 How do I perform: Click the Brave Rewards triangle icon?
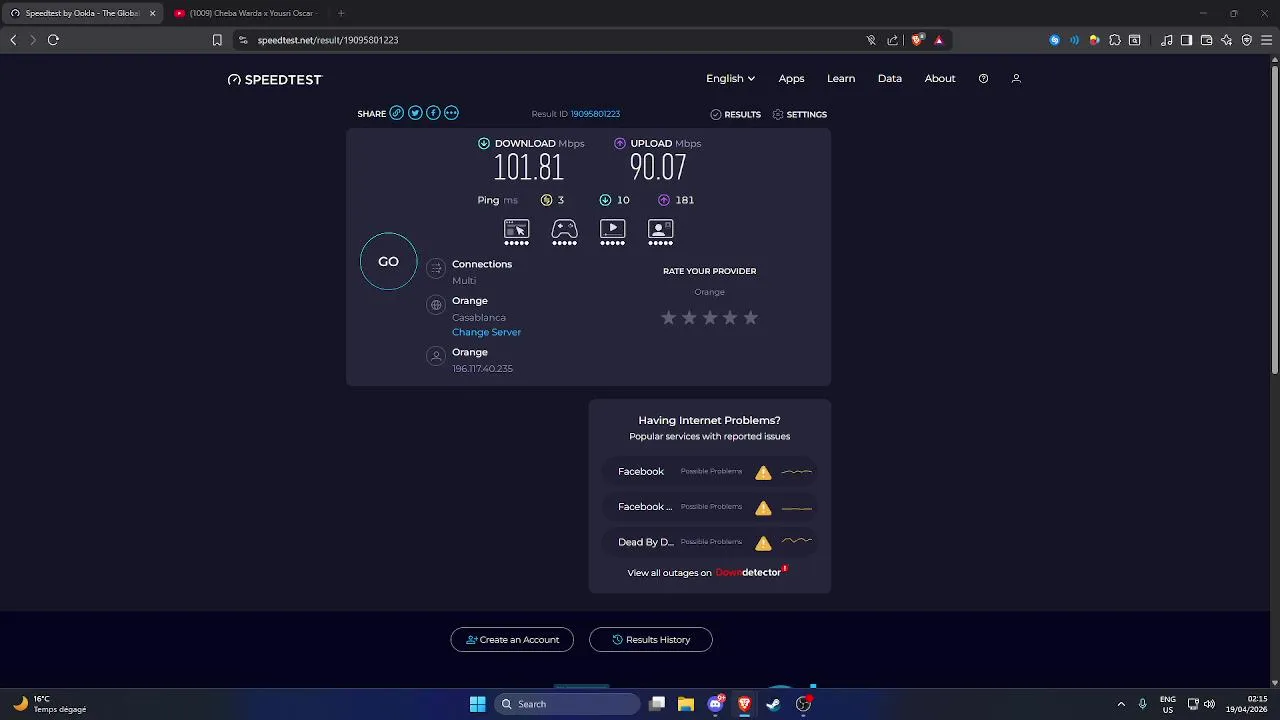tap(938, 40)
